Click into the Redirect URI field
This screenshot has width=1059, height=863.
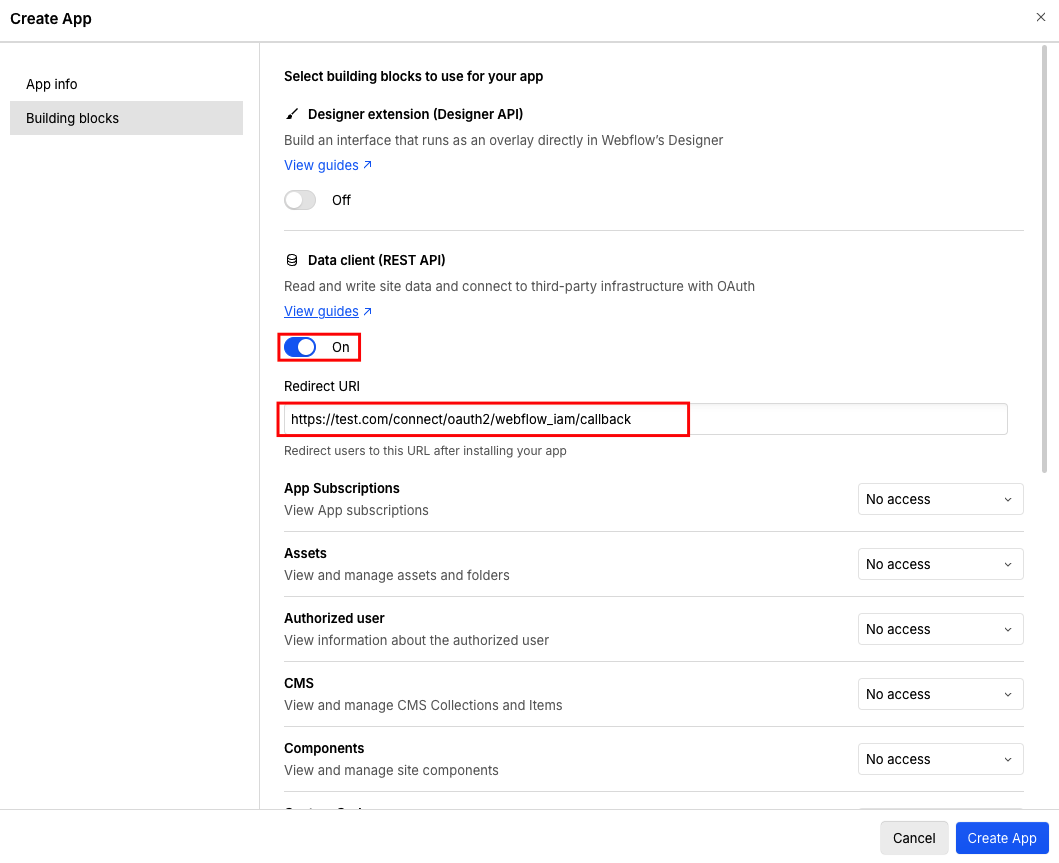tap(645, 419)
